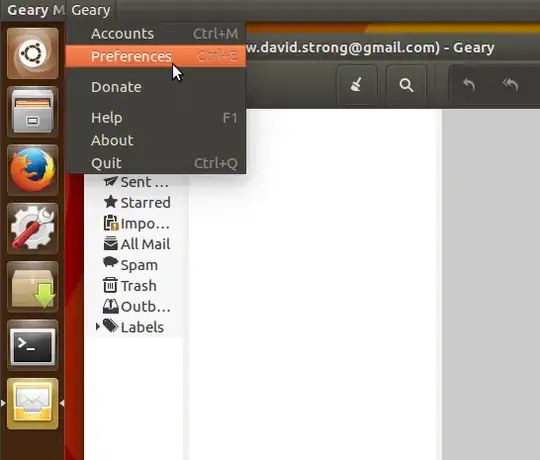Viewport: 540px width, 460px height.
Task: Click the Reply arrow button
Action: coord(469,84)
